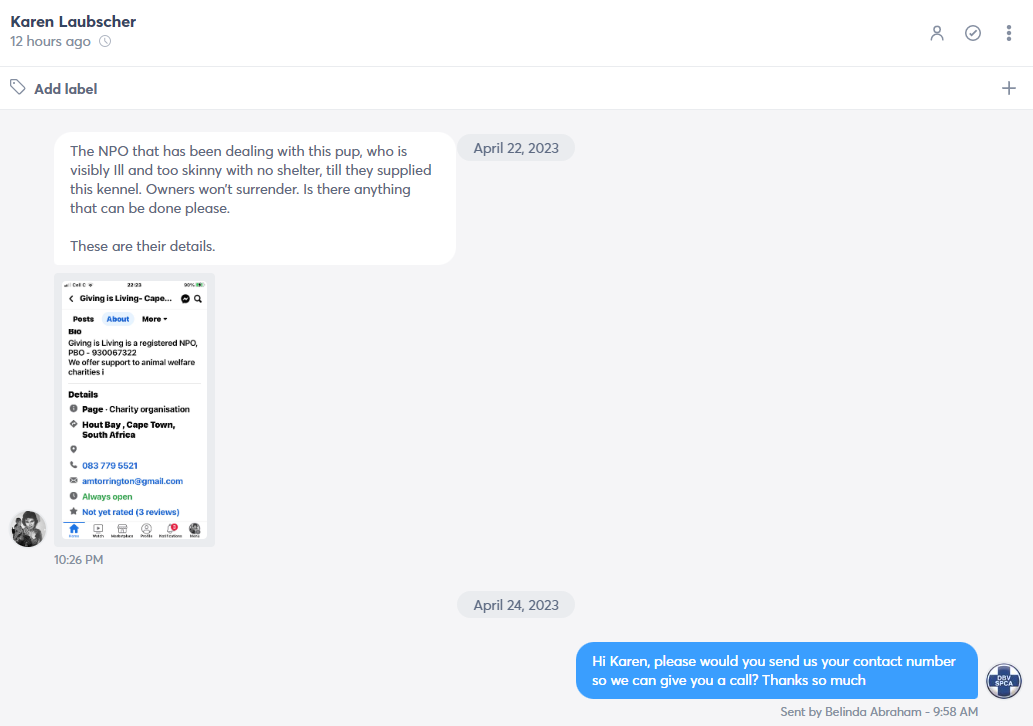Screen dimensions: 1033x726
Task: Select the Posts tab in the screenshot
Action: click(x=83, y=319)
